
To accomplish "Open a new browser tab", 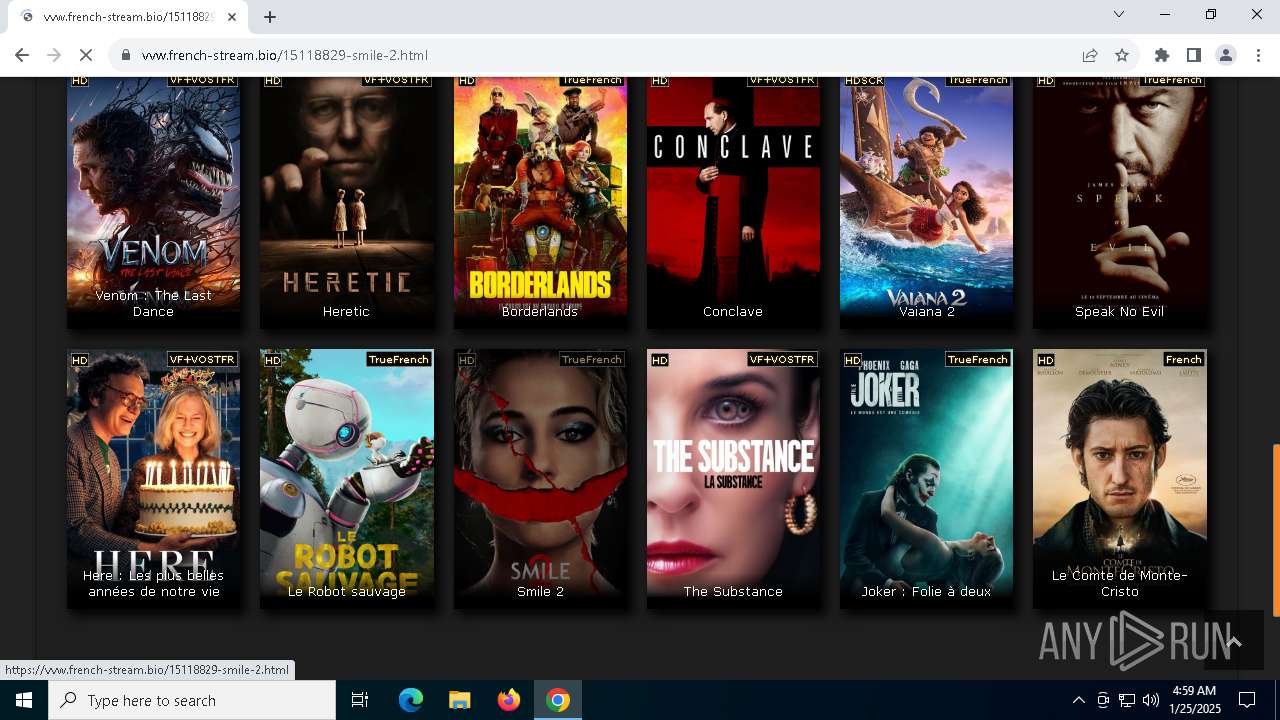I will pos(270,16).
